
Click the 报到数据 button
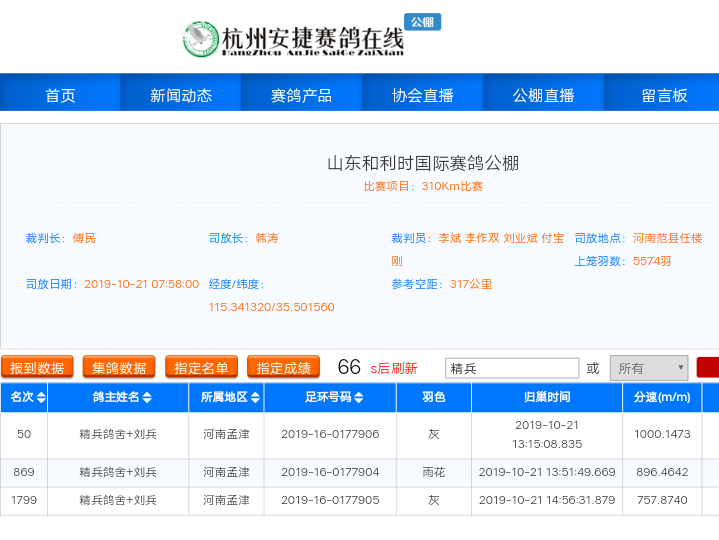coord(37,368)
